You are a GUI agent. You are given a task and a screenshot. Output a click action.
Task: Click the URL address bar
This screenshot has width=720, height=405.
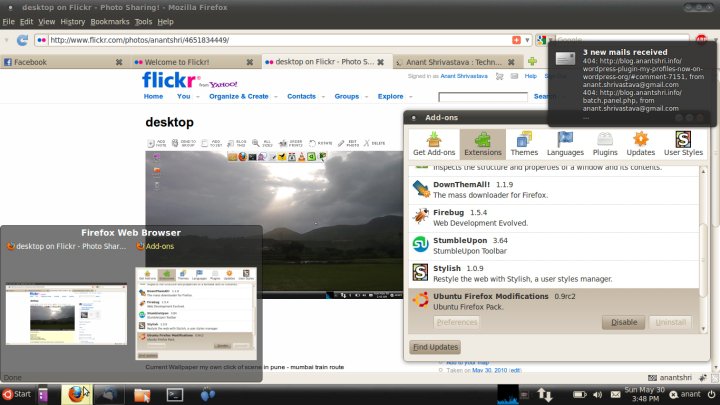270,40
